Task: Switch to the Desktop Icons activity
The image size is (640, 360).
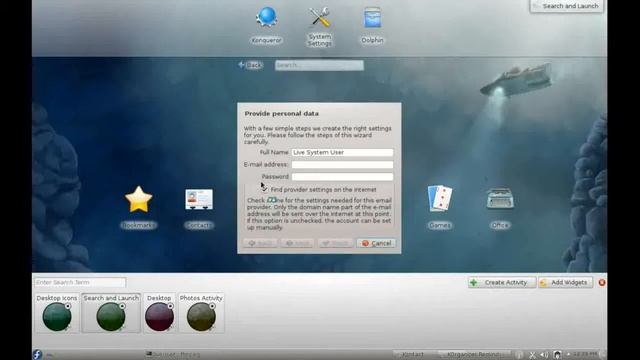Action: [x=57, y=313]
